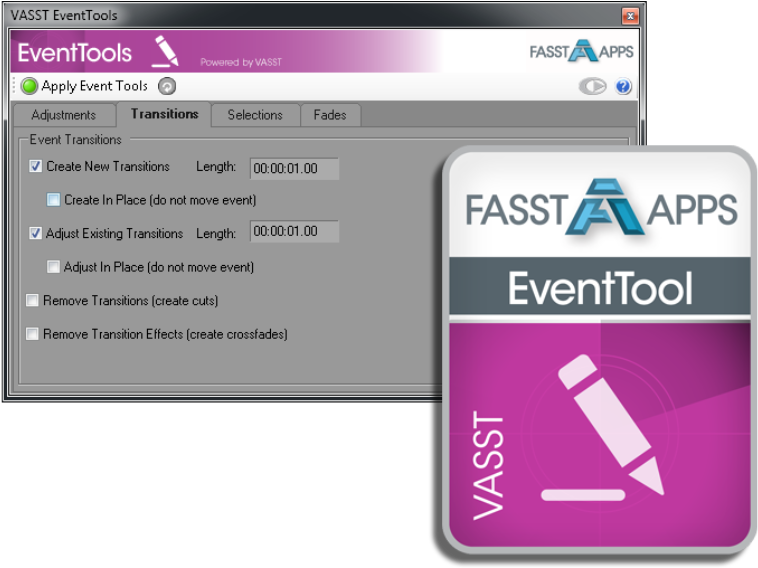Click the large FASST APPS box logo
This screenshot has width=758, height=568.
coord(601,207)
